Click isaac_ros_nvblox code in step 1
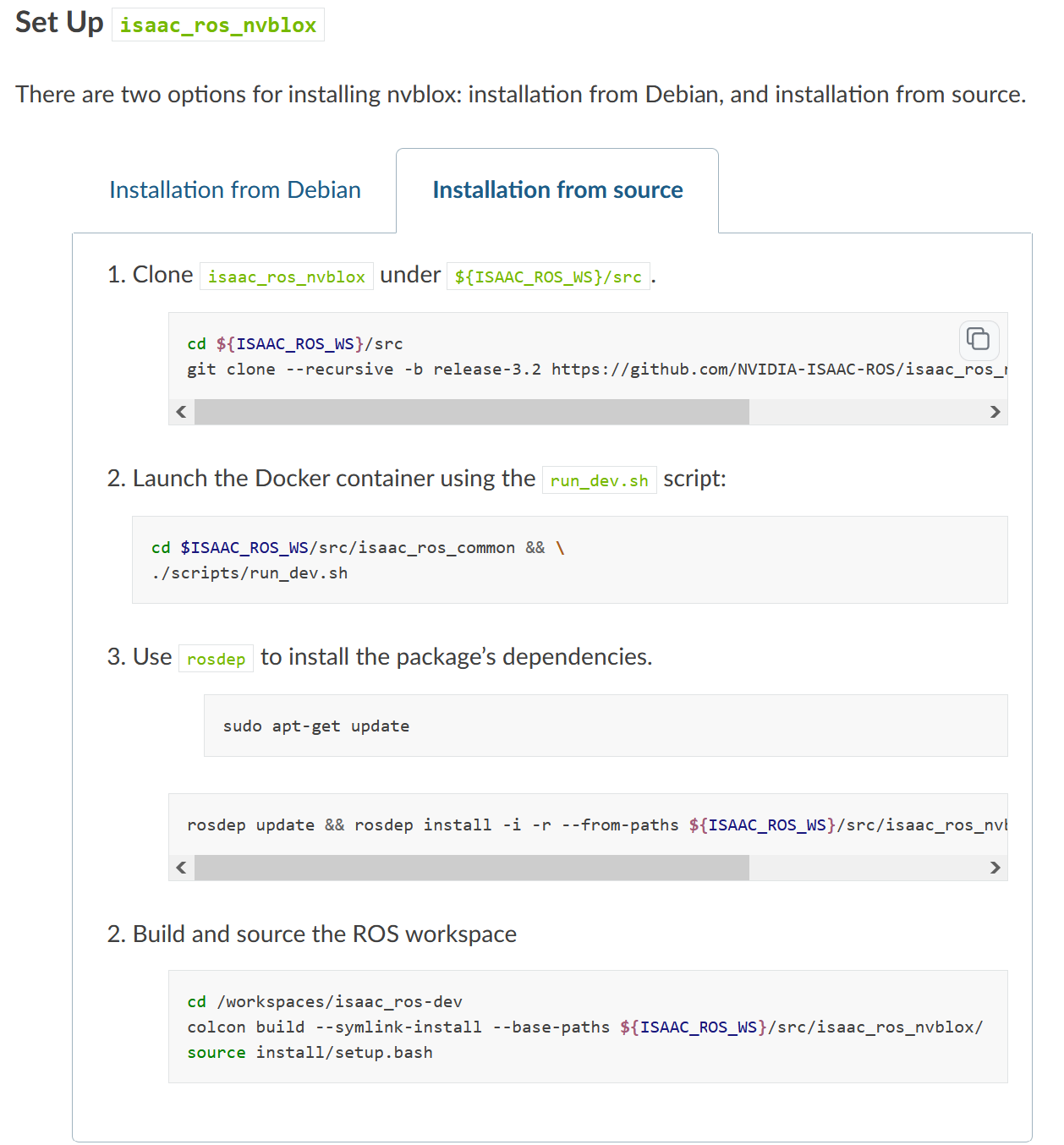Image resolution: width=1064 pixels, height=1145 pixels. coord(287,277)
